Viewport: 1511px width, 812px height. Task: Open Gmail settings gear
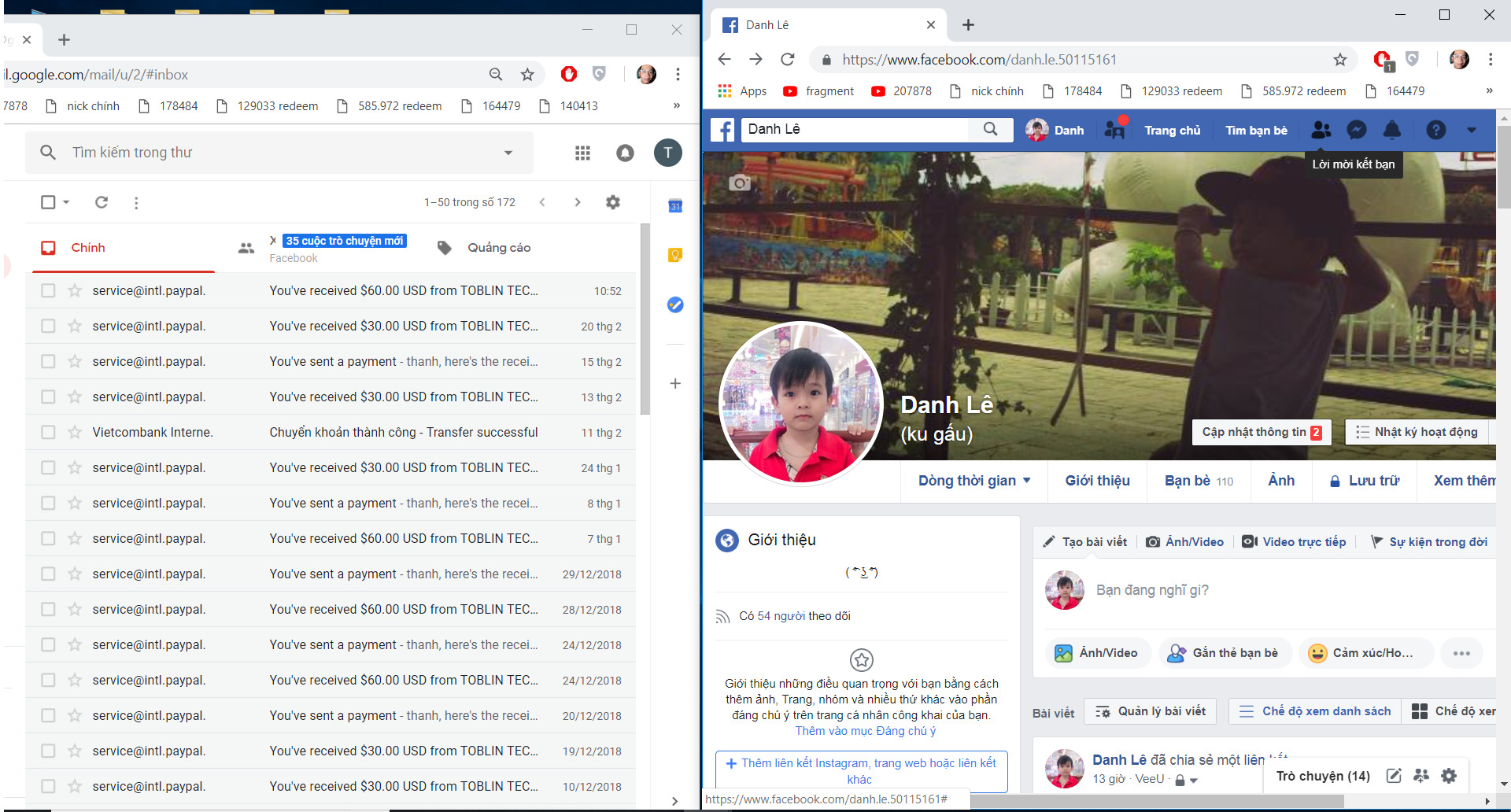coord(613,202)
